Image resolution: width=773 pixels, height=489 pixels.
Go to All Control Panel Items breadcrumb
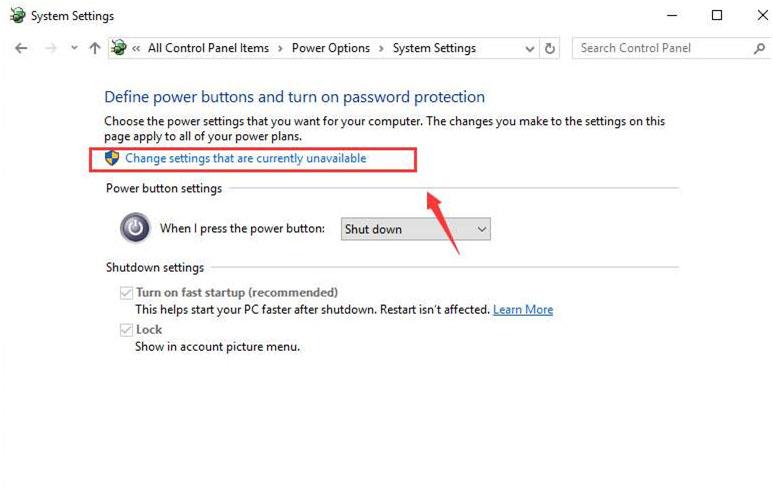click(x=208, y=48)
